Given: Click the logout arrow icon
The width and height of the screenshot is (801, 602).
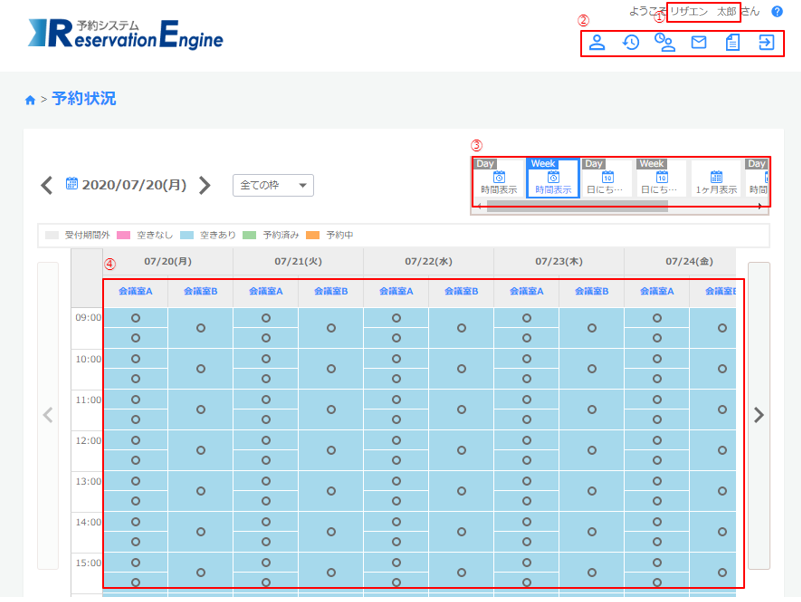Looking at the screenshot, I should pyautogui.click(x=766, y=42).
